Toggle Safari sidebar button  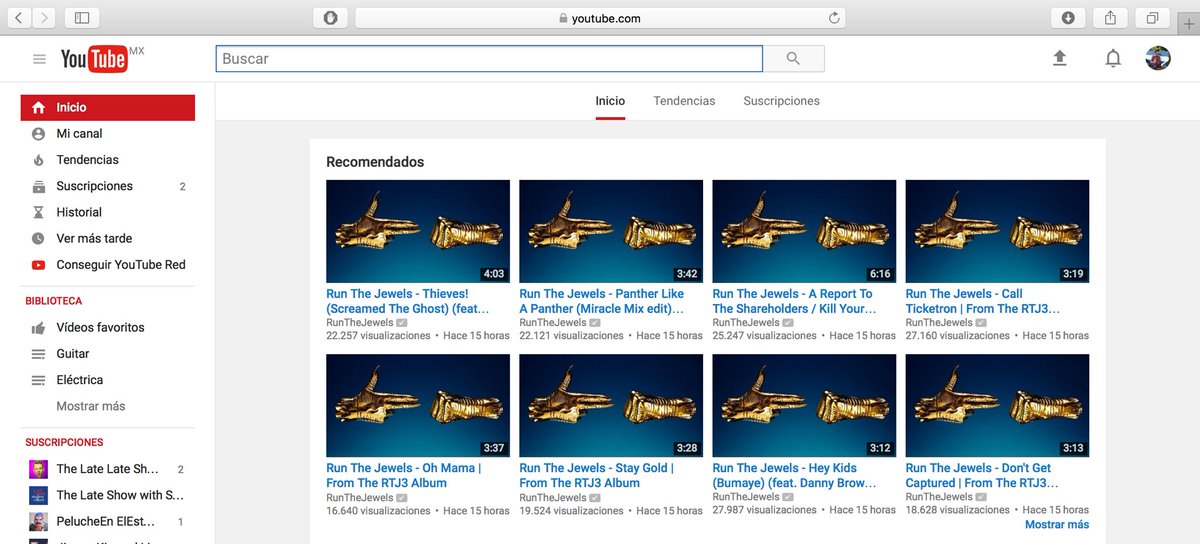click(82, 17)
